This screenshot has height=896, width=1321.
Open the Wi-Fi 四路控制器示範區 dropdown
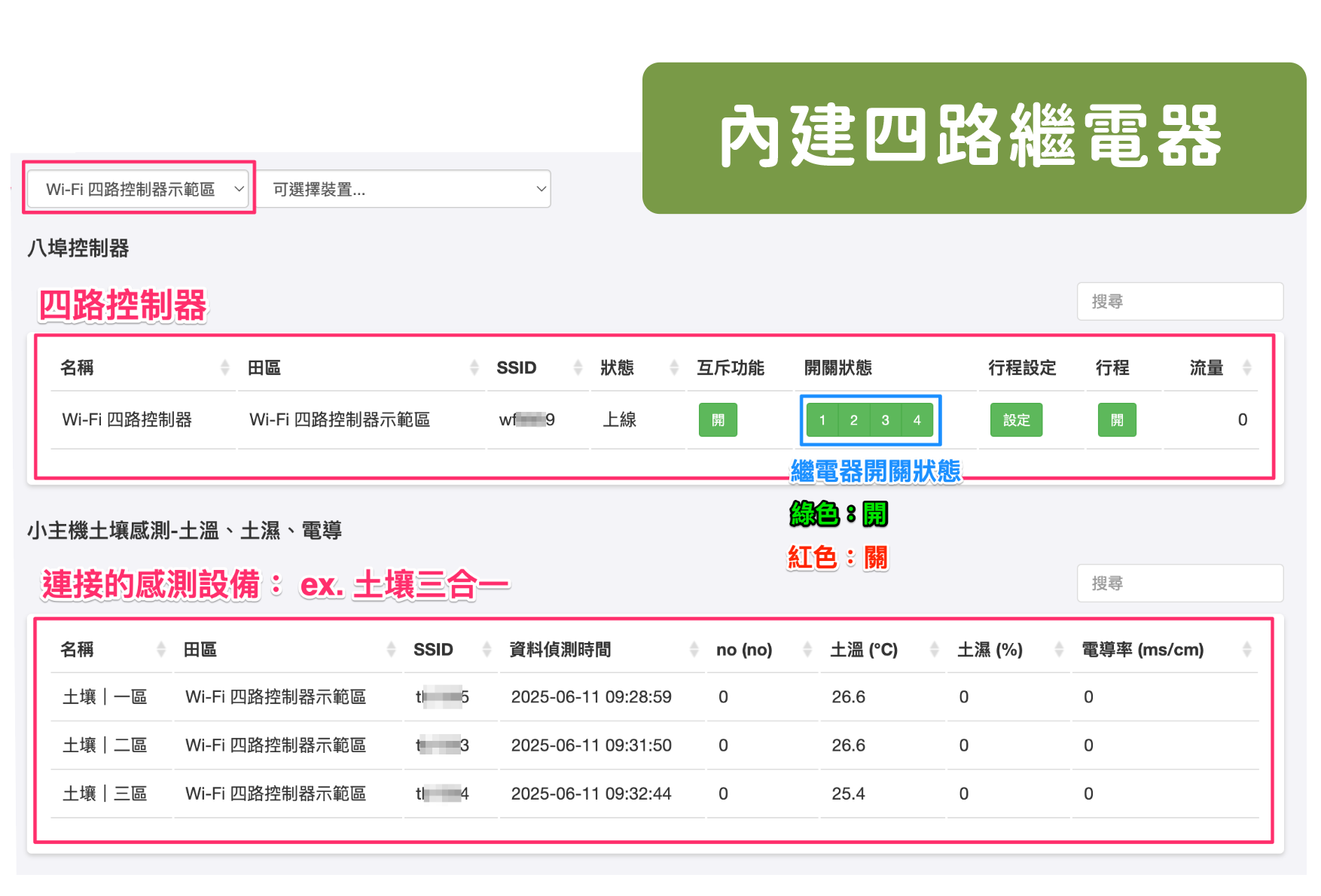(140, 189)
